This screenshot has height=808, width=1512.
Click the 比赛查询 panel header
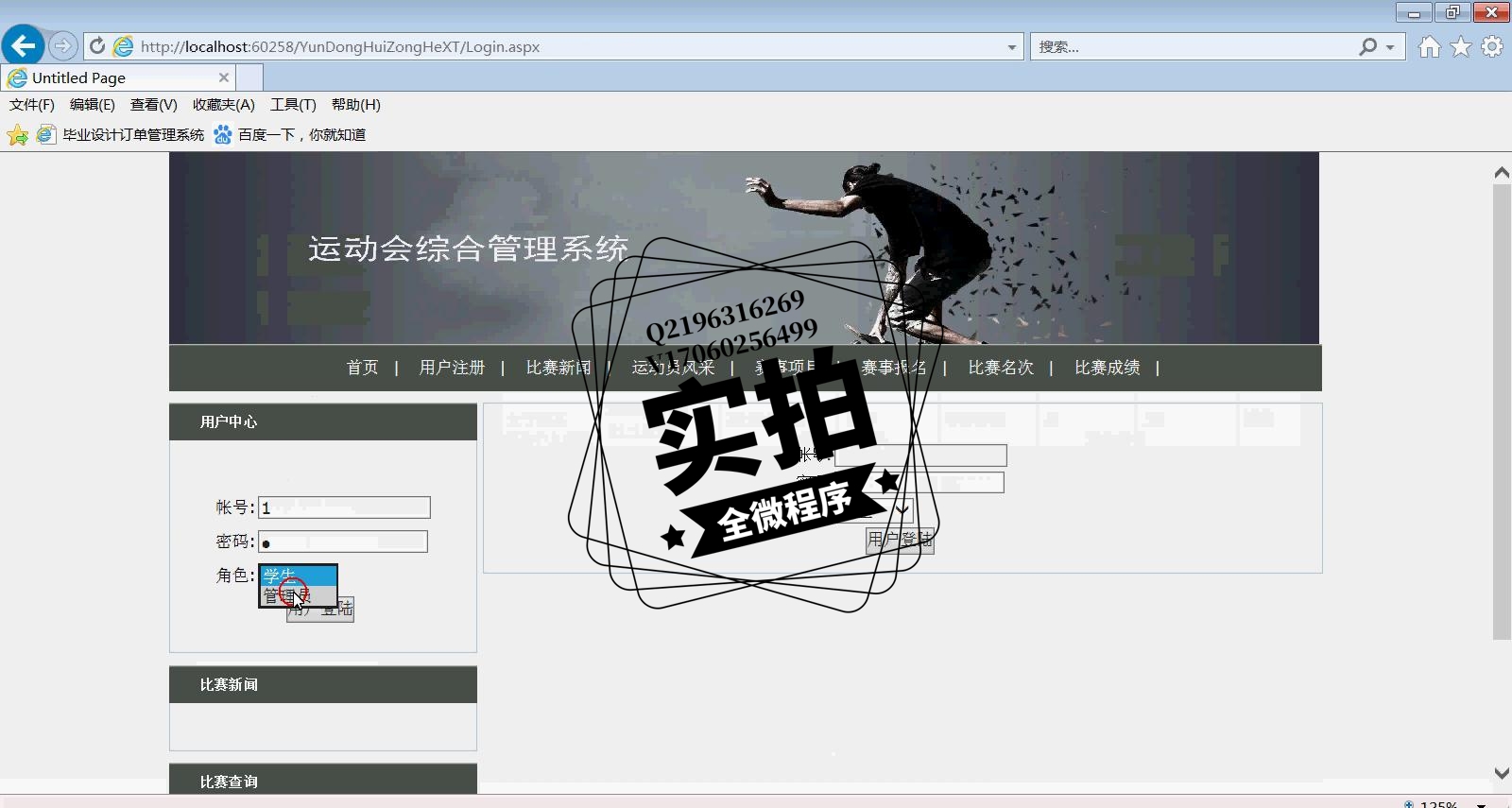(x=323, y=779)
